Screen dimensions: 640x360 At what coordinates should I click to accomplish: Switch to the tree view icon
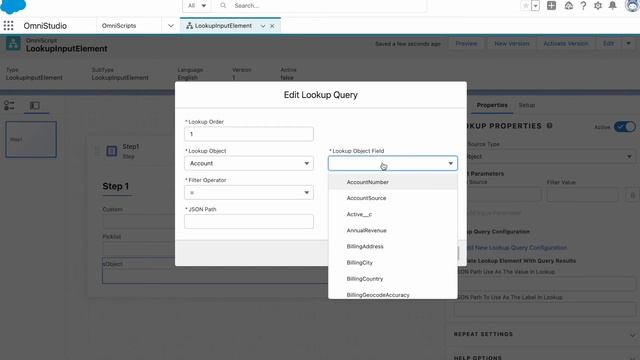(9, 106)
